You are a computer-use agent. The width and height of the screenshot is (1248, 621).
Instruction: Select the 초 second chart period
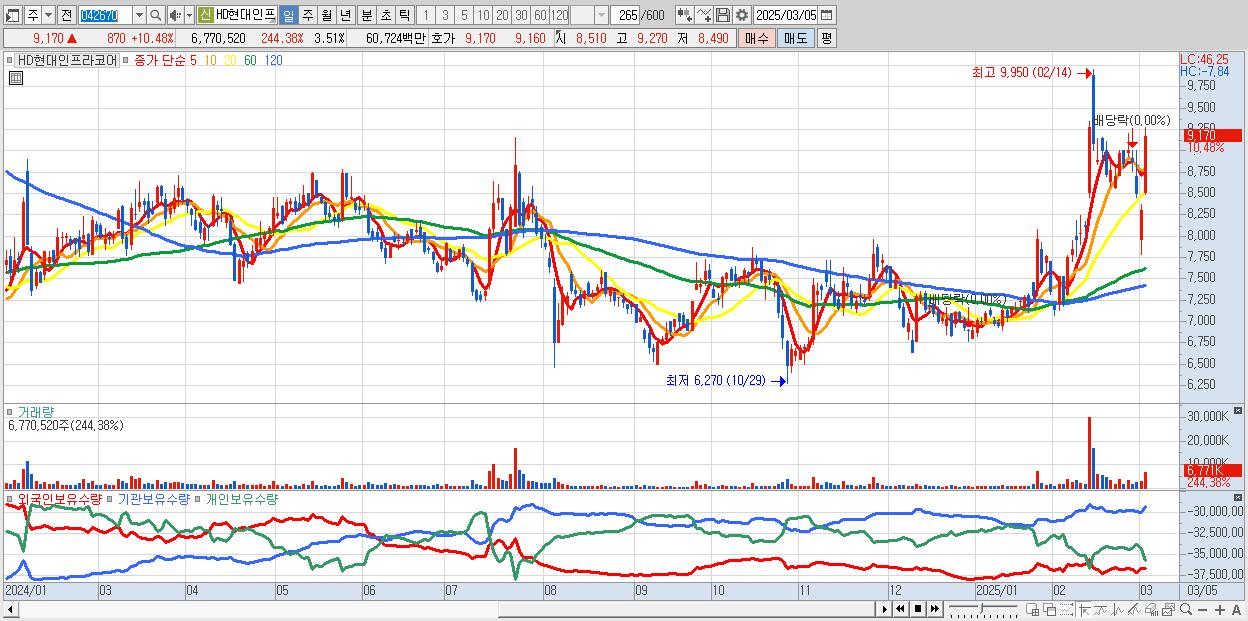coord(385,16)
